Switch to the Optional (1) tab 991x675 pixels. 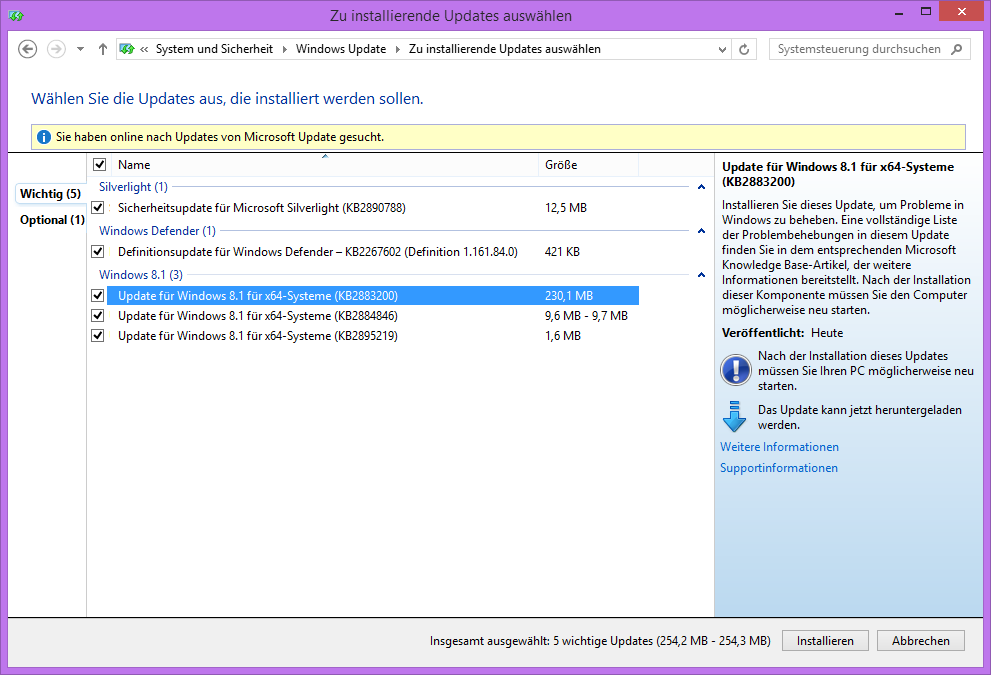coord(52,219)
